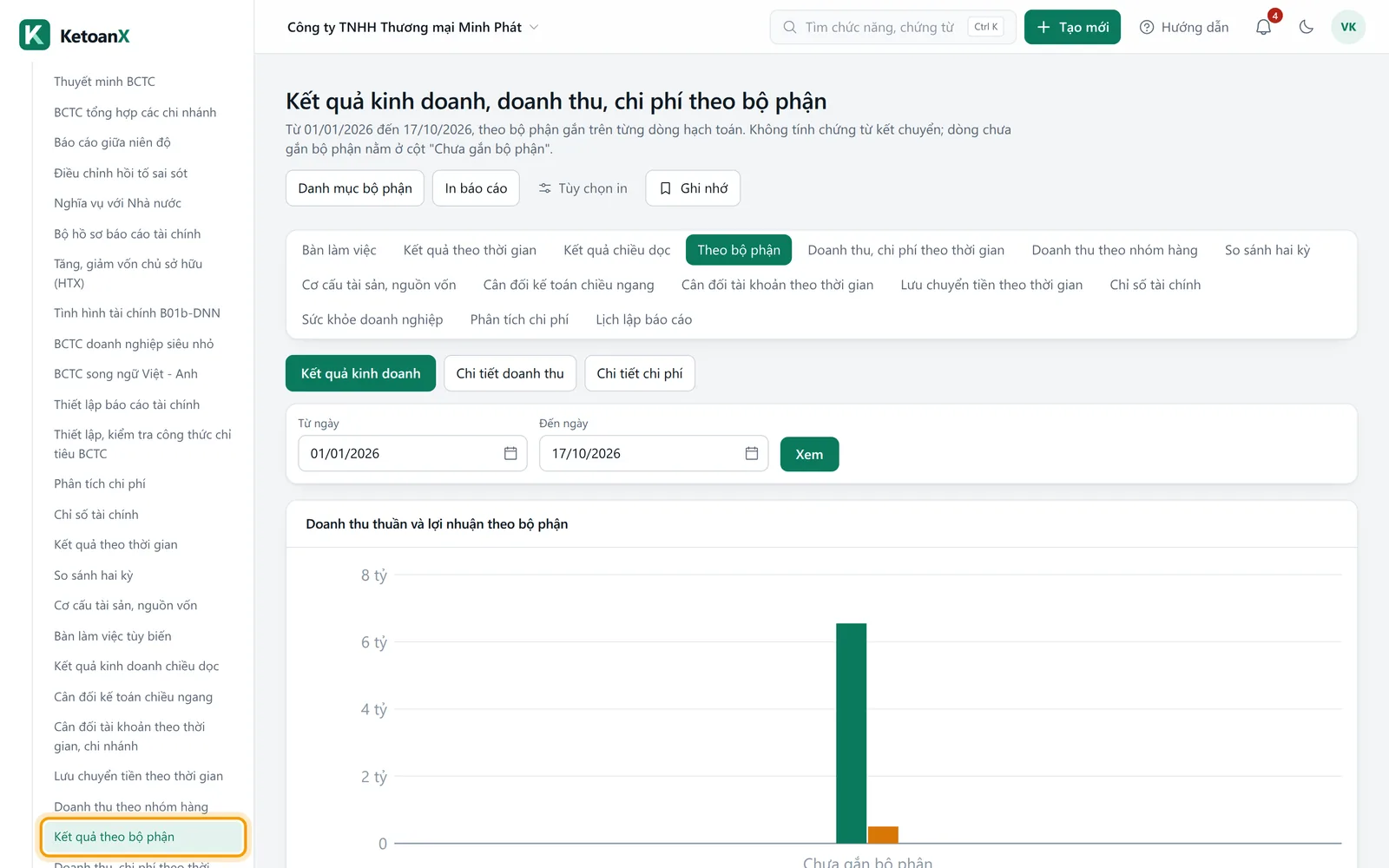
Task: Click the KetoanX logo icon
Action: [x=35, y=35]
